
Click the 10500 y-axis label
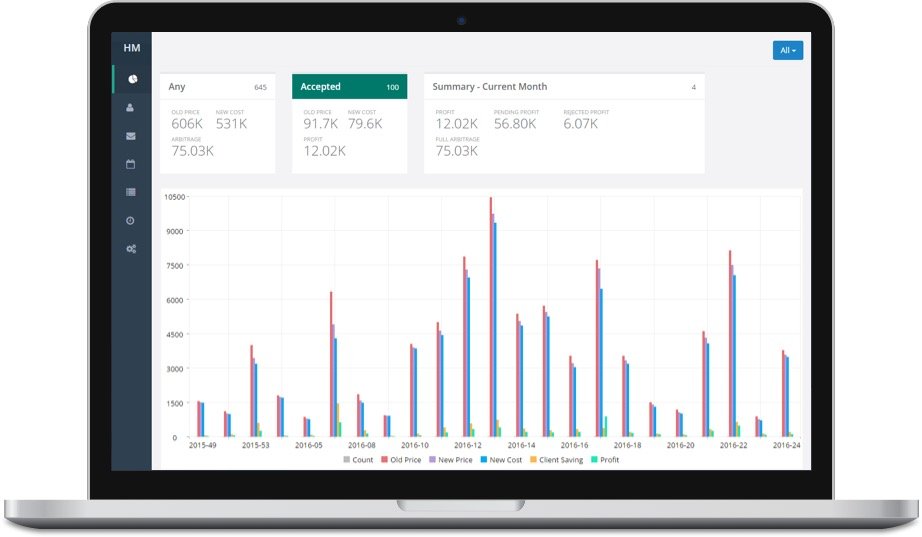(x=175, y=197)
